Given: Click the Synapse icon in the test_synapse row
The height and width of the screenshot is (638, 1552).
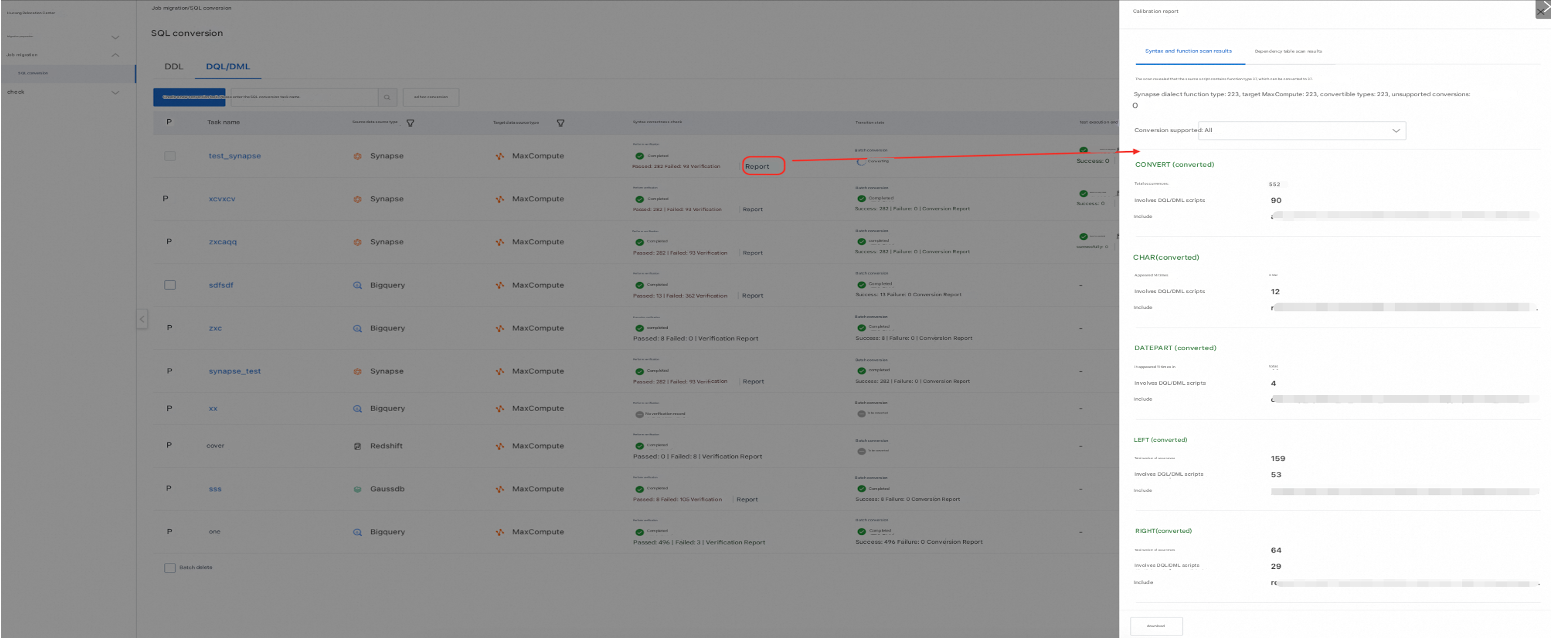Looking at the screenshot, I should pos(358,156).
